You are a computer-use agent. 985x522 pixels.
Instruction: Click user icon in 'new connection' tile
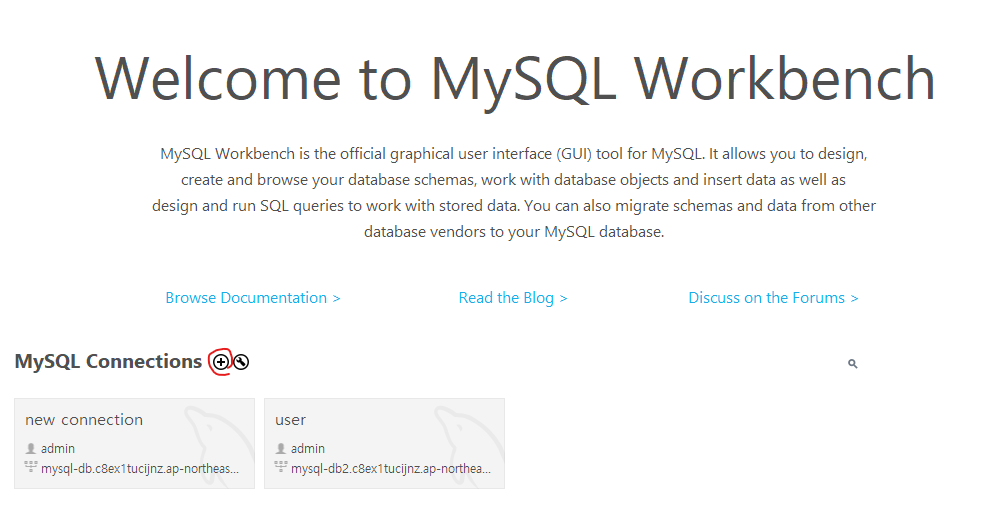click(x=31, y=449)
